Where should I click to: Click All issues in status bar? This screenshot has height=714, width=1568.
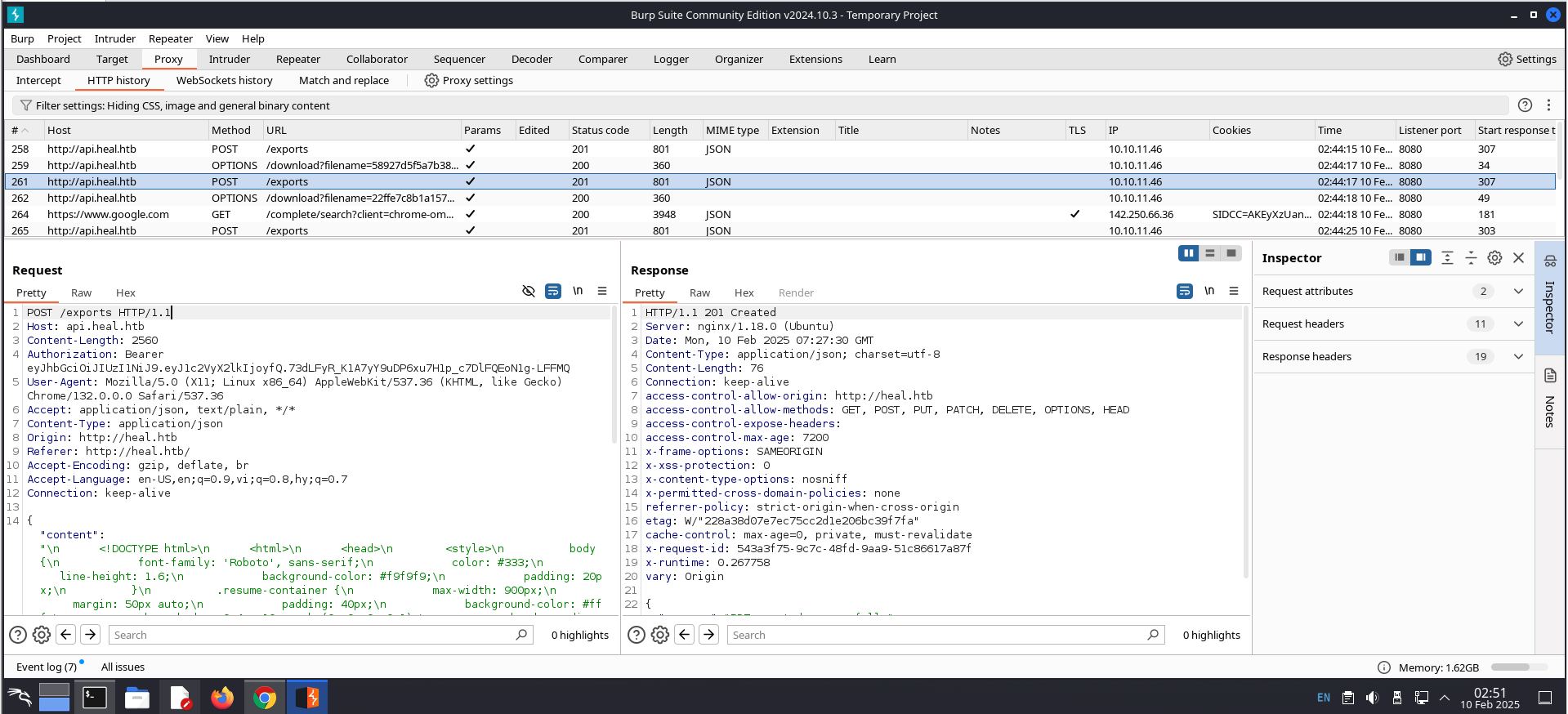pyautogui.click(x=123, y=667)
